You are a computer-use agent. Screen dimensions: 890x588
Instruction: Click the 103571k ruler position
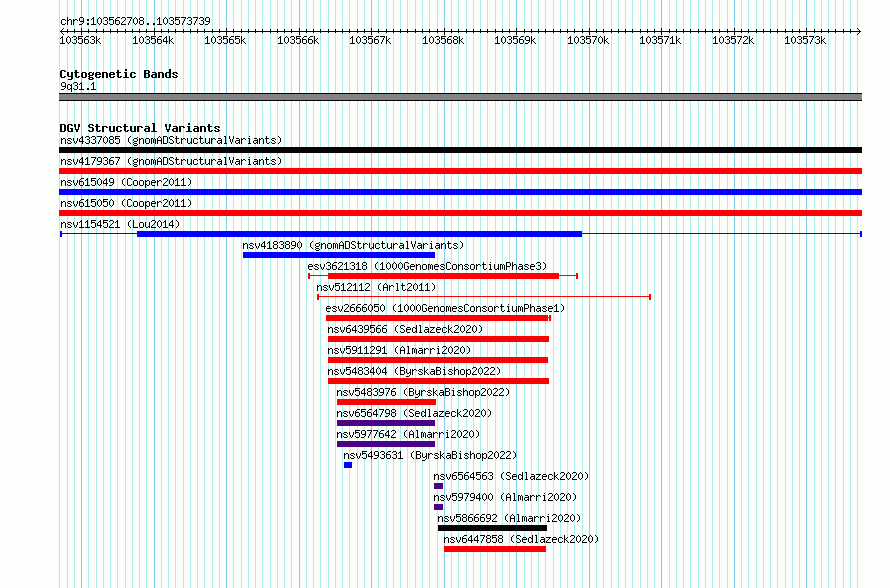coord(660,40)
